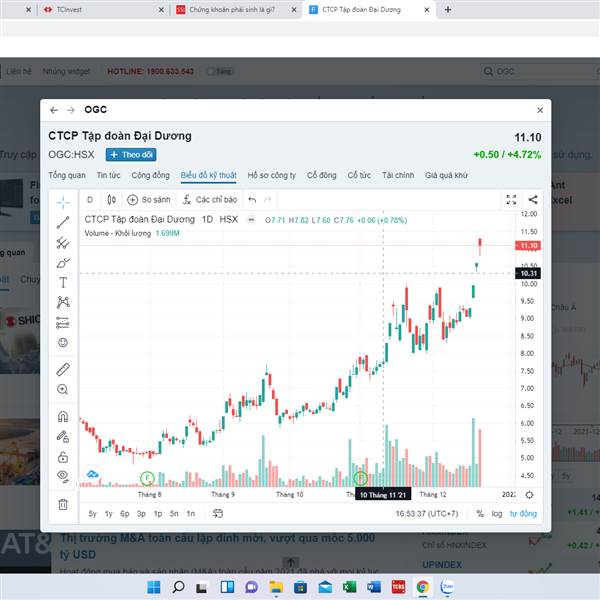Select the pattern drawing tool
This screenshot has height=600, width=600.
pyautogui.click(x=63, y=302)
